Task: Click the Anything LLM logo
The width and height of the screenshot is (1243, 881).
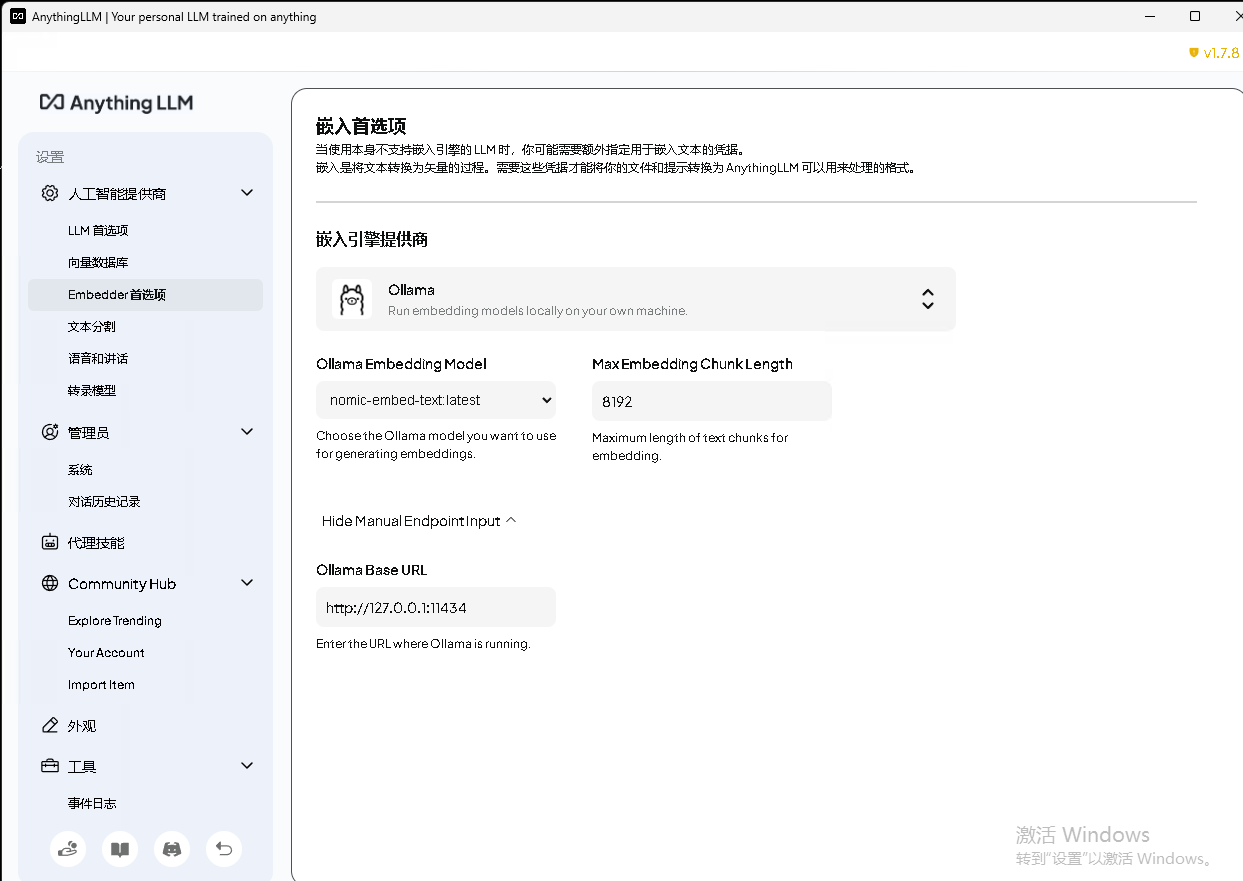Action: pyautogui.click(x=116, y=103)
